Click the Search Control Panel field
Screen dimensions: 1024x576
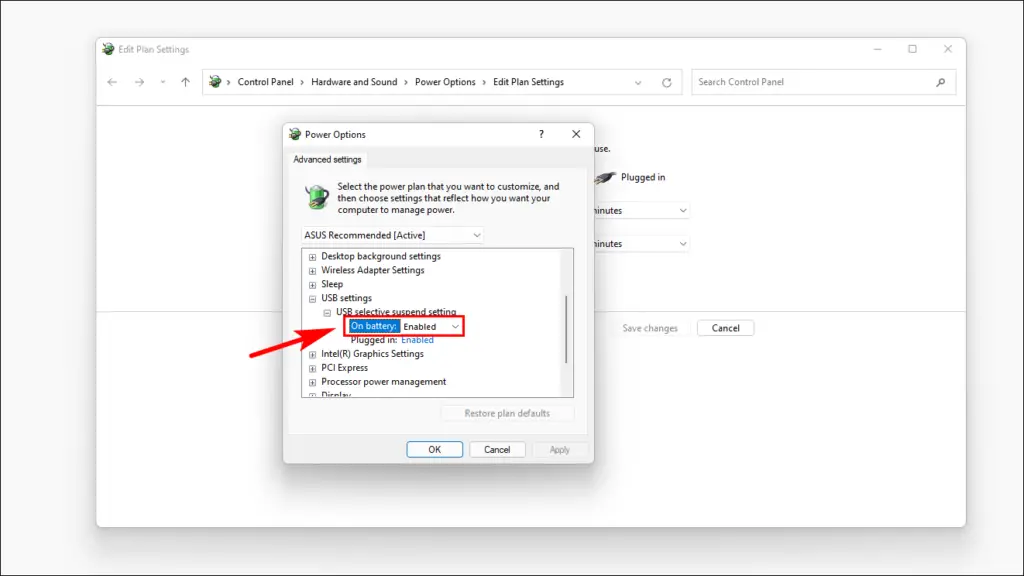(x=824, y=82)
